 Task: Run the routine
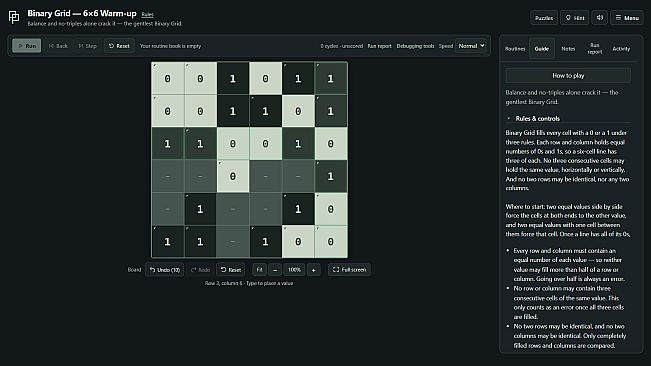coord(27,46)
